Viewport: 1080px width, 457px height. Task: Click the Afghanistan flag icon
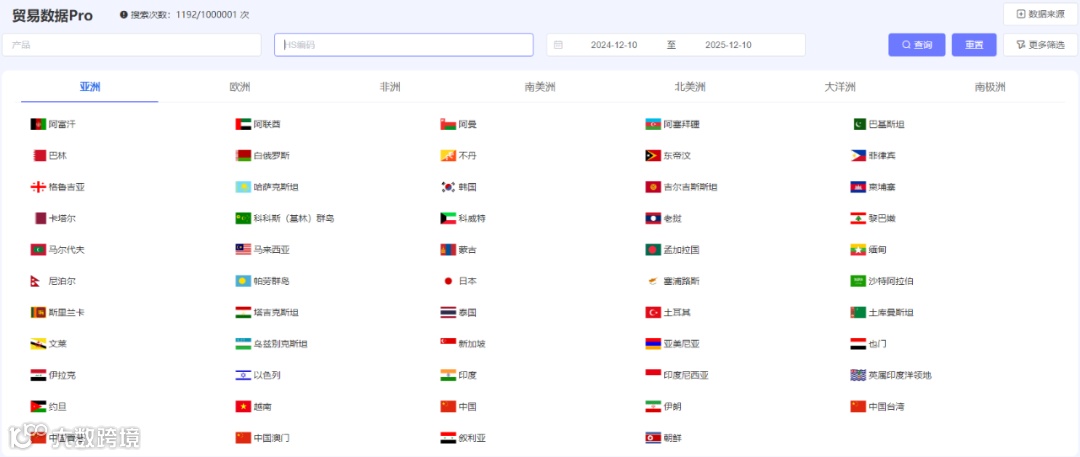point(38,124)
